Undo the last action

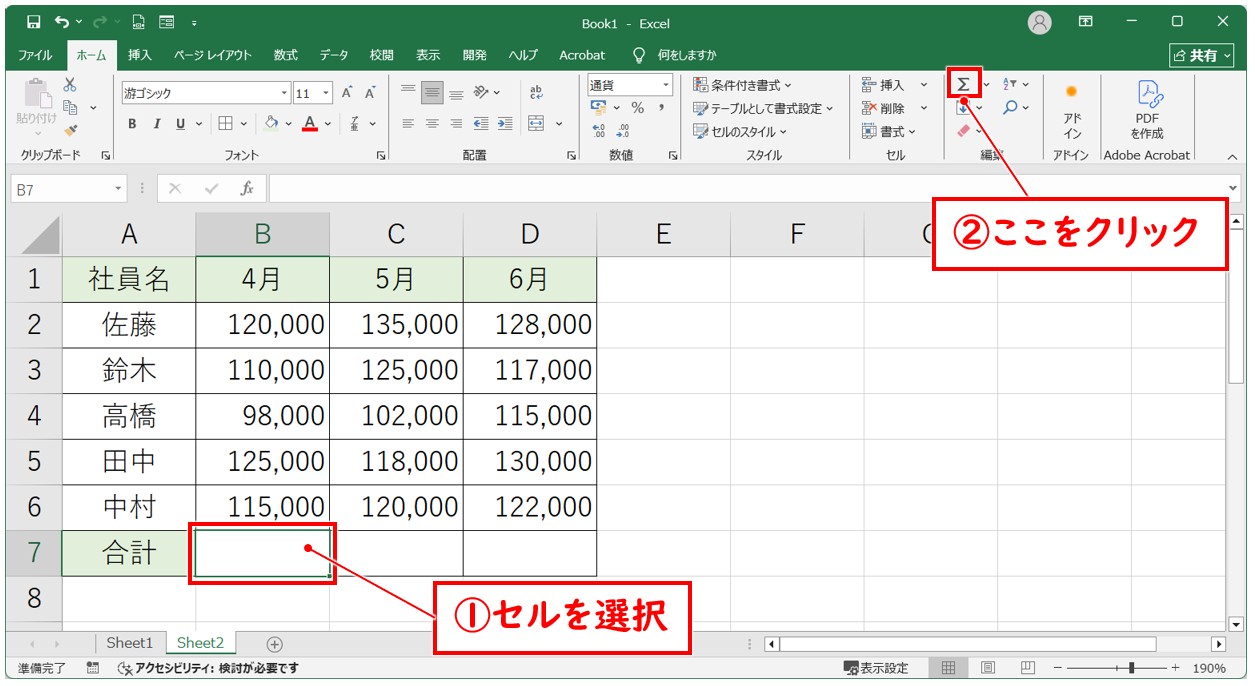pos(63,22)
